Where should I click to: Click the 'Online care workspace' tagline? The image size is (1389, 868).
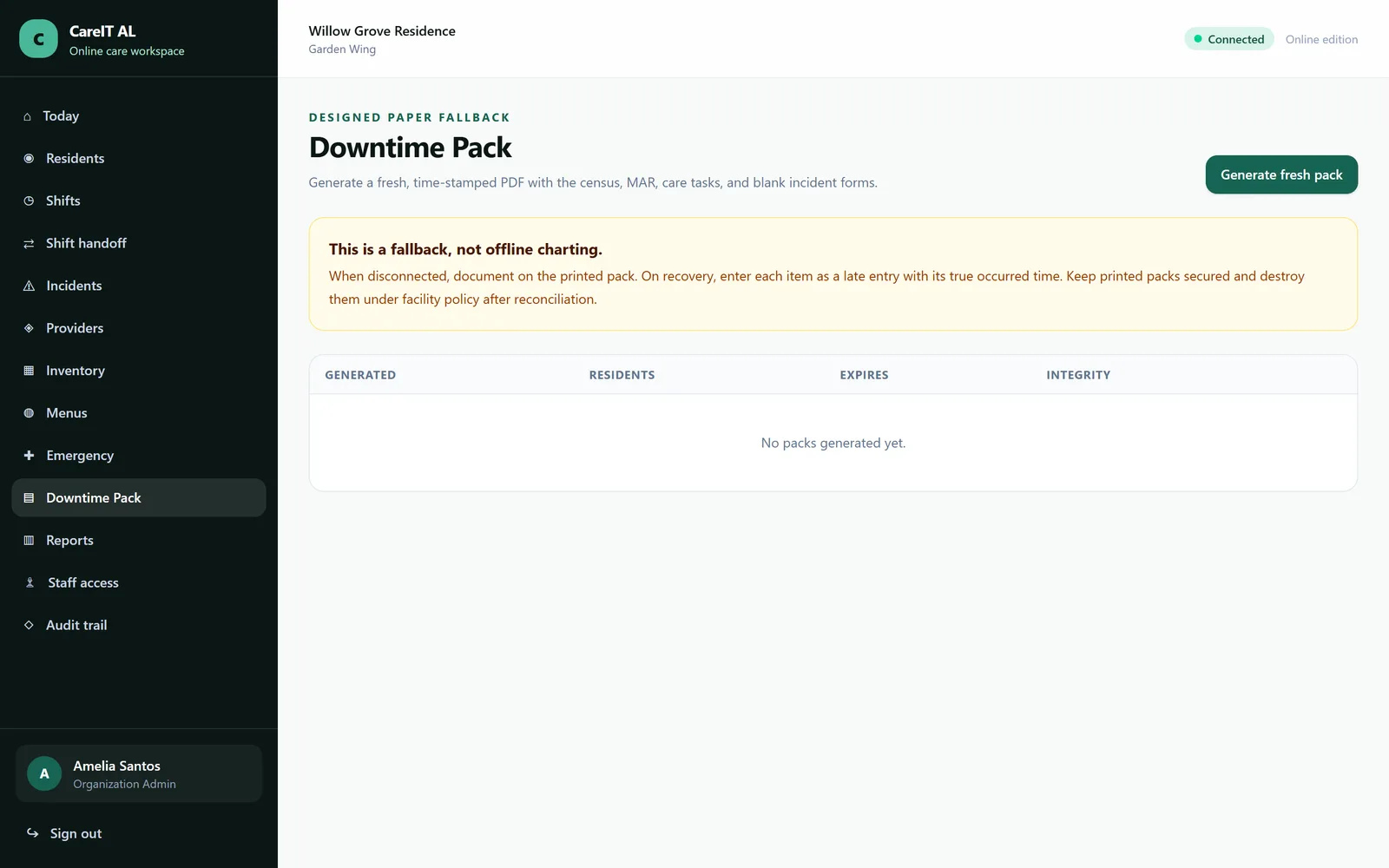[127, 51]
